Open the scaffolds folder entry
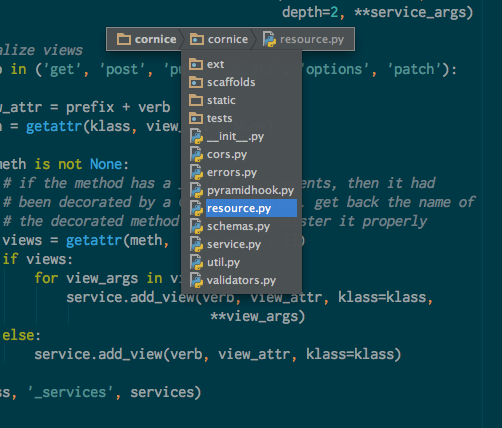Screen dimensions: 502x428 pos(241,82)
